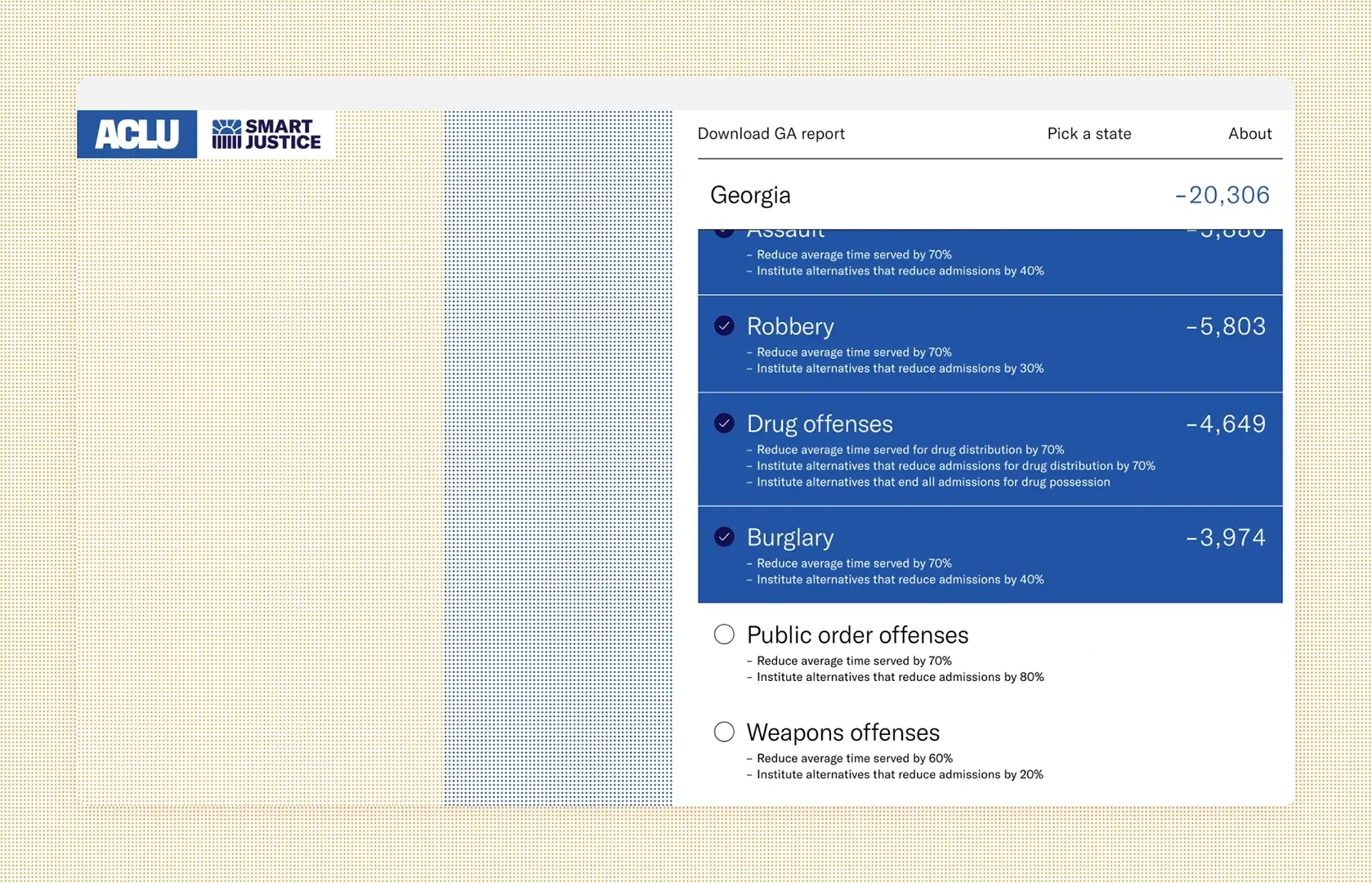Click the -20,306 total figure
The image size is (1372, 883).
click(1221, 195)
